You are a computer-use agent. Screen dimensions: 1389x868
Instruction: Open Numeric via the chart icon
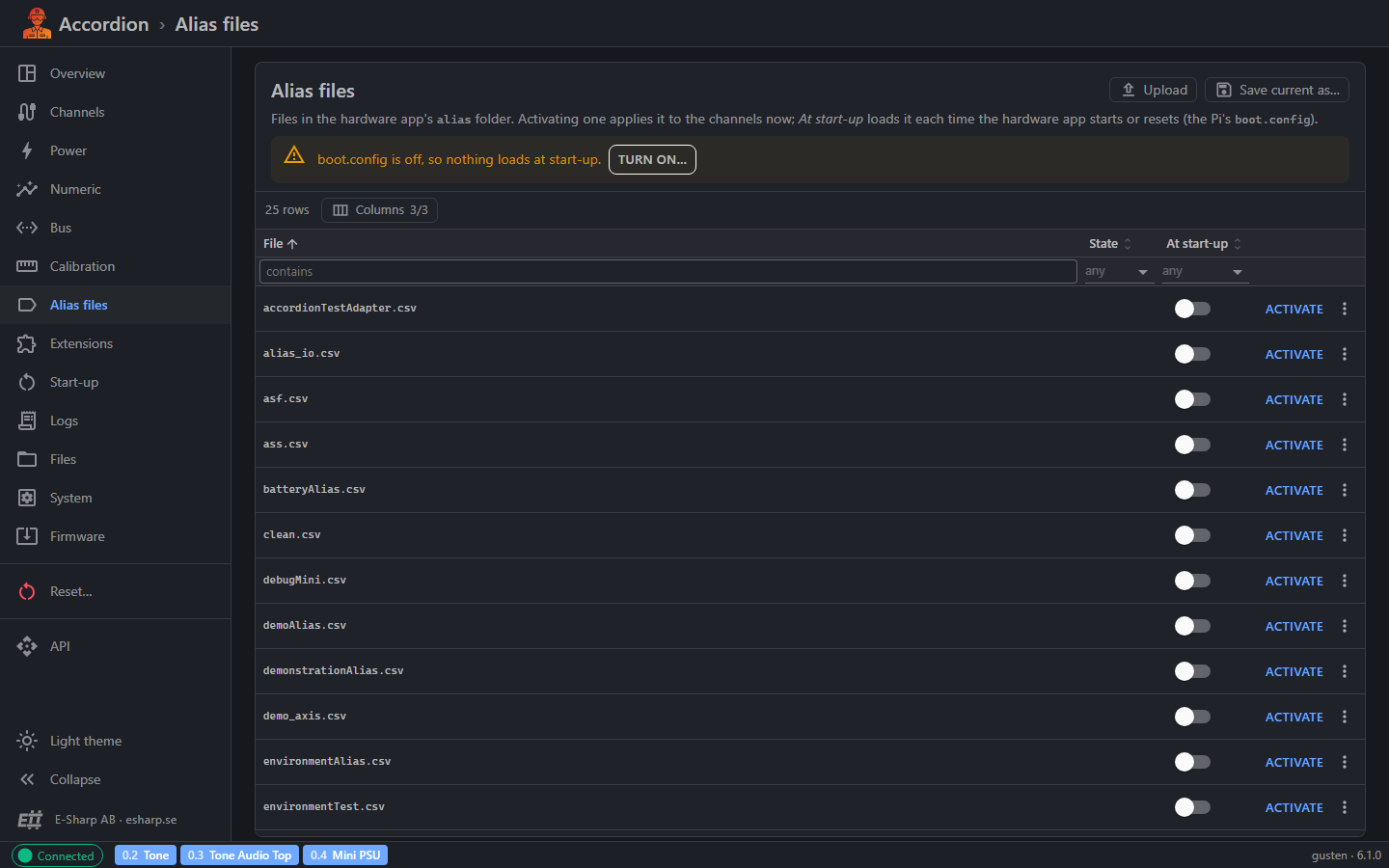pyautogui.click(x=27, y=189)
